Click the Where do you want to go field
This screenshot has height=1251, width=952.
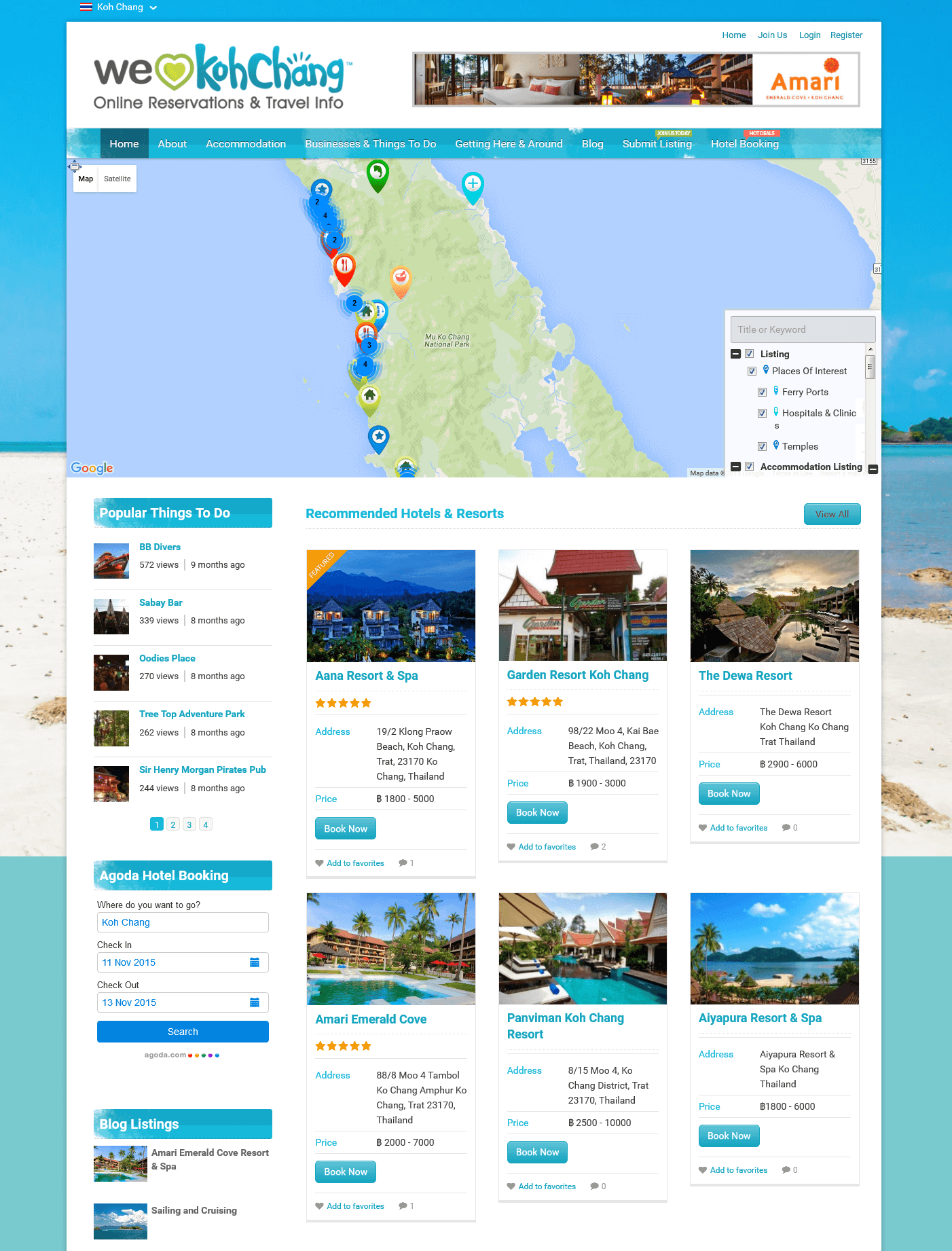[183, 922]
